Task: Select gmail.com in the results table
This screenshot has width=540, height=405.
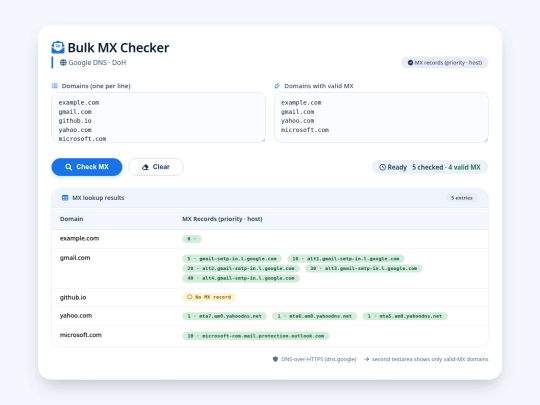Action: point(75,258)
